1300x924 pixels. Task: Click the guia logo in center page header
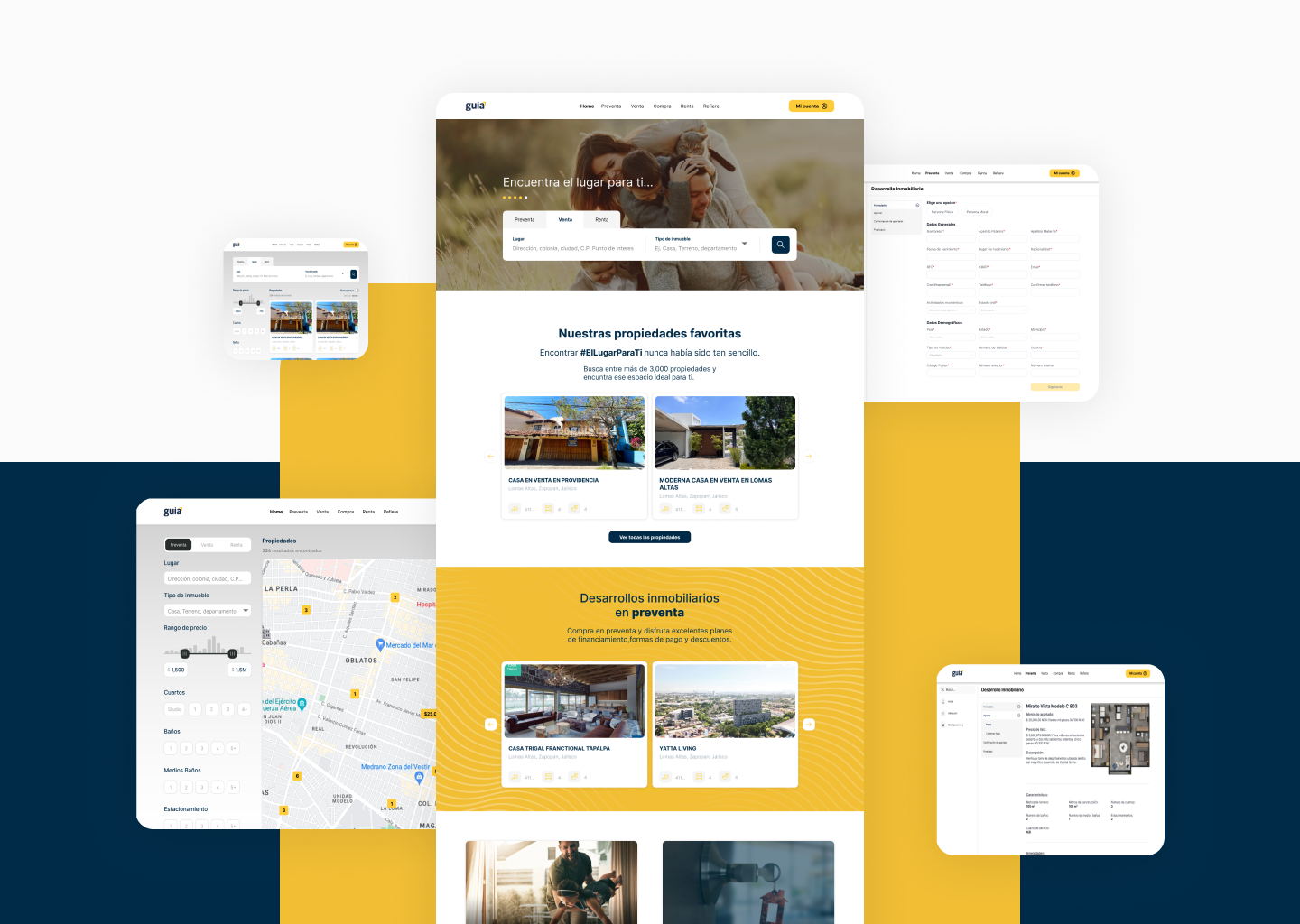coord(475,106)
